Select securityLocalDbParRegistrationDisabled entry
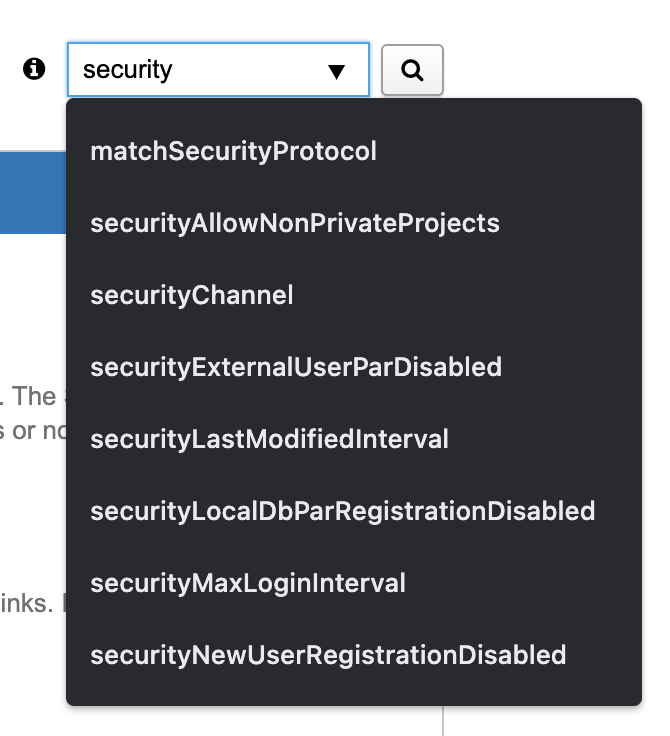 [342, 511]
